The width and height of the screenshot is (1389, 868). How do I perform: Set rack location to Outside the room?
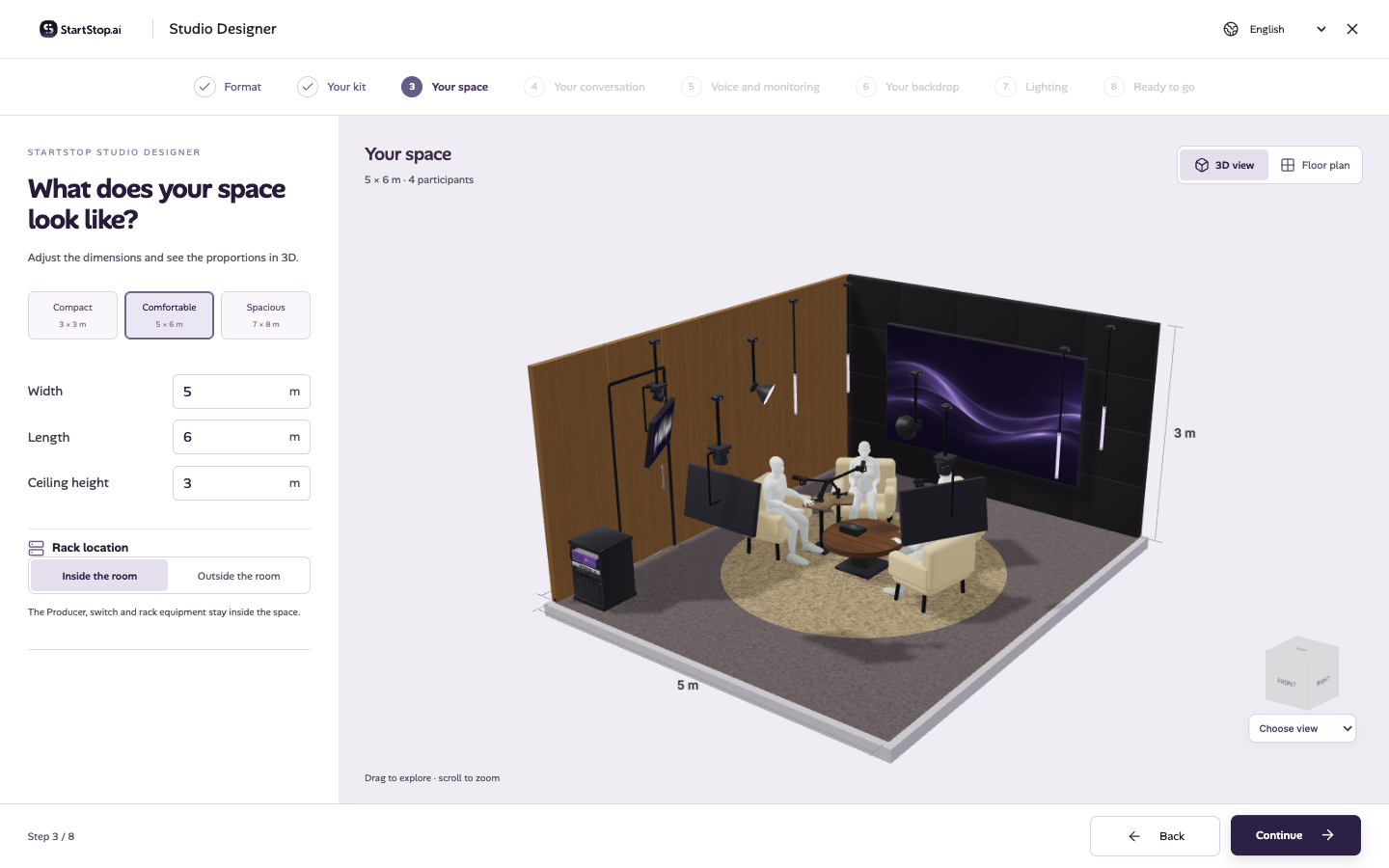tap(238, 576)
